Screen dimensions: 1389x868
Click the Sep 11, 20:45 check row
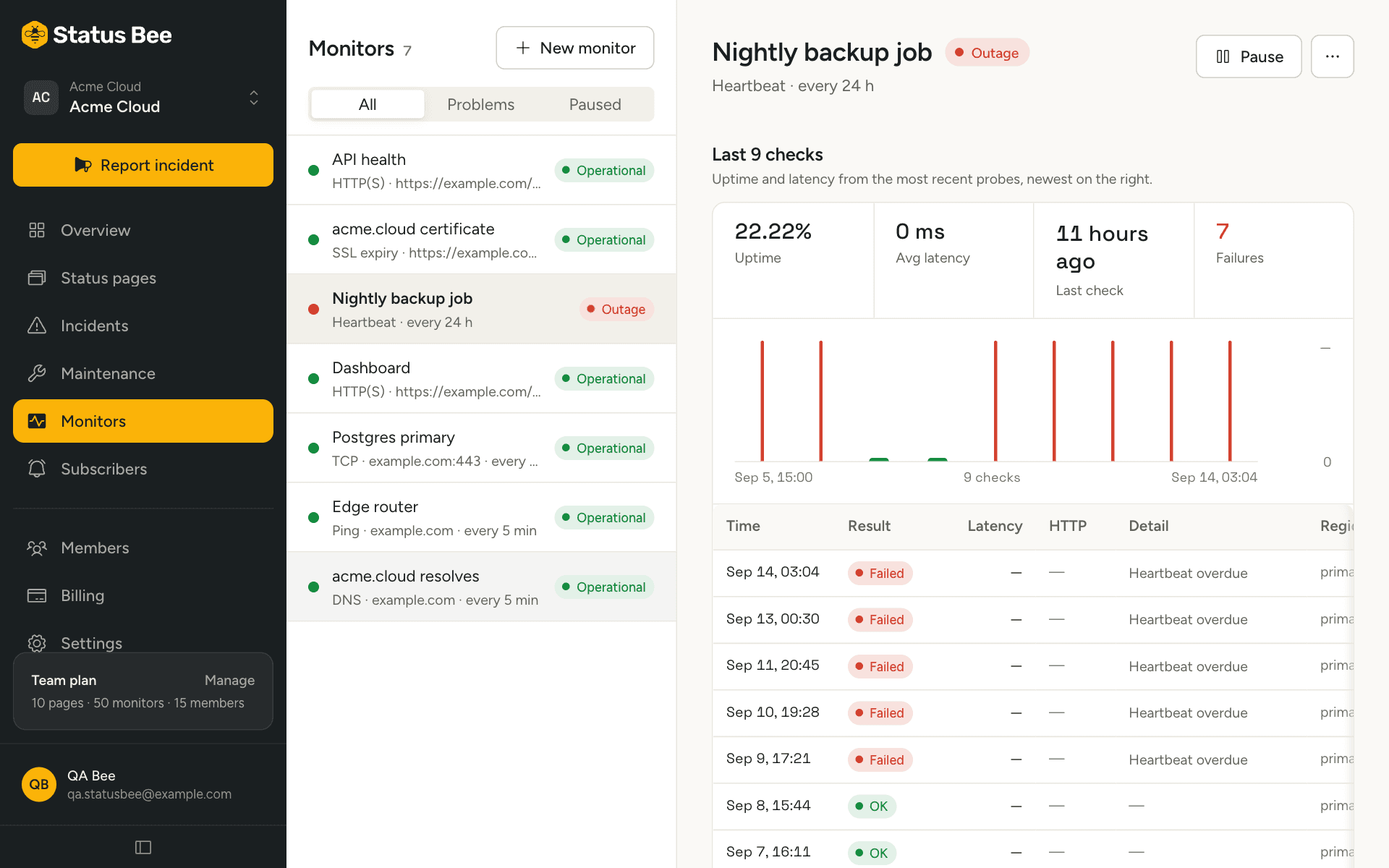tap(1032, 666)
